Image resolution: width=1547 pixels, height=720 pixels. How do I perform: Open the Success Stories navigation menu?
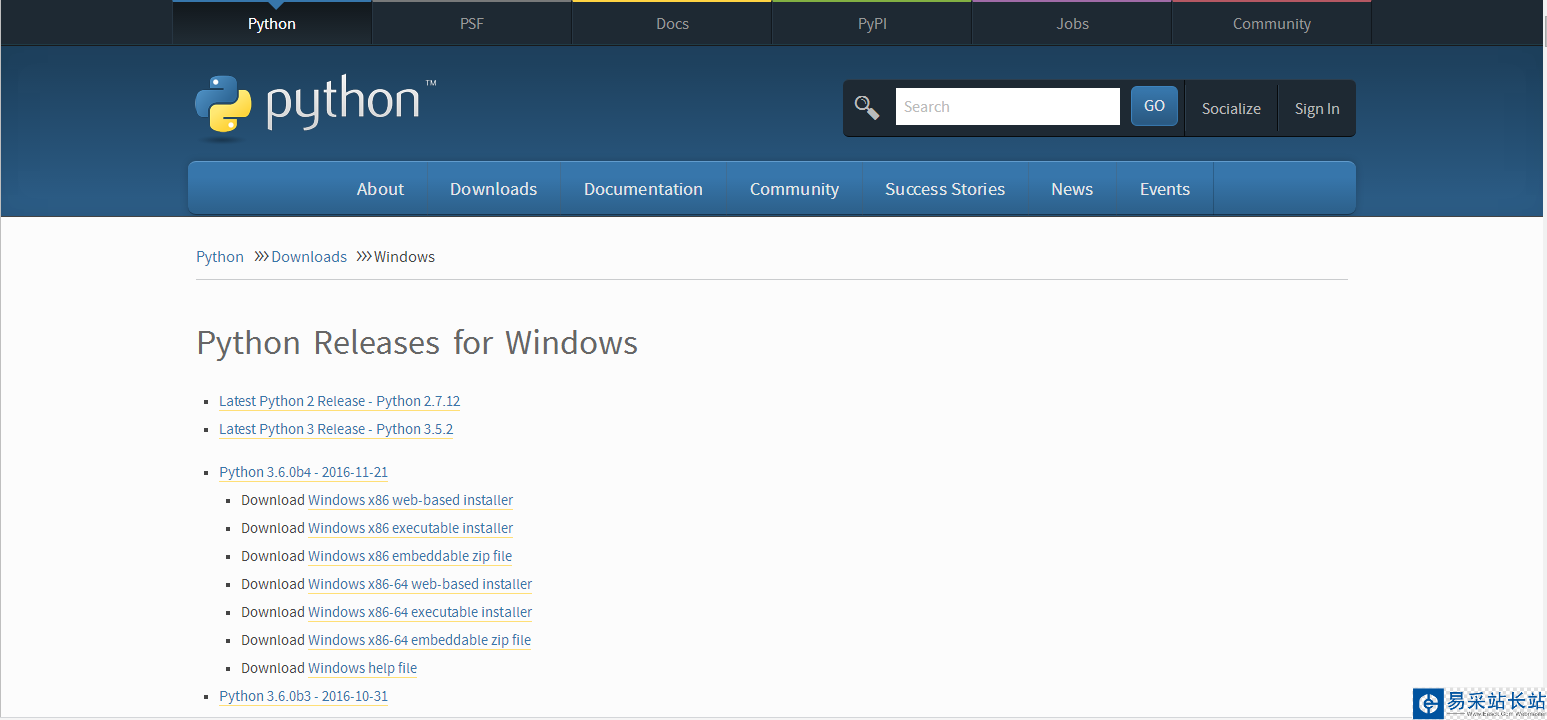pyautogui.click(x=945, y=189)
